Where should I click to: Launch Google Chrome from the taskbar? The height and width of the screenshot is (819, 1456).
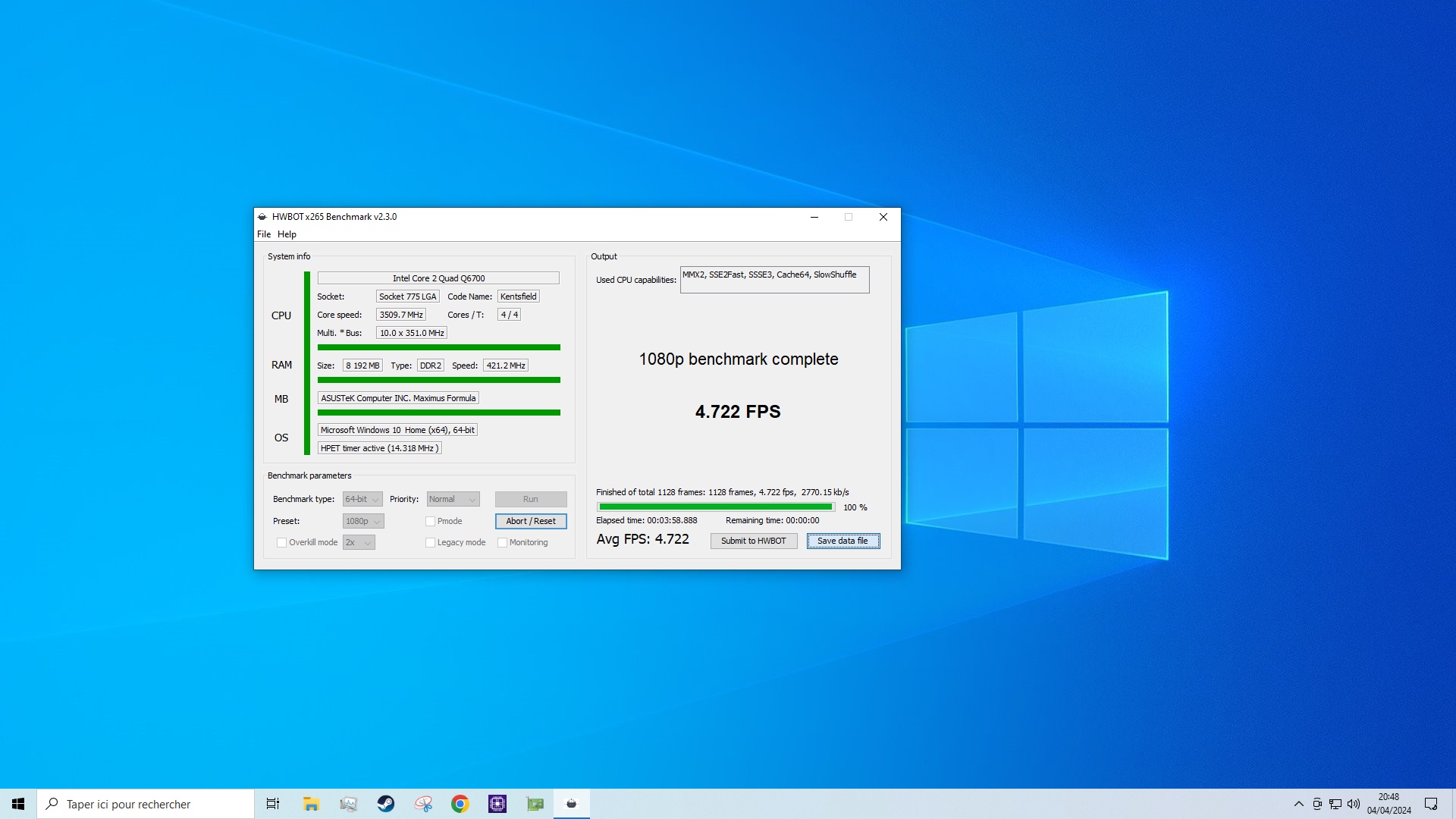click(x=460, y=804)
